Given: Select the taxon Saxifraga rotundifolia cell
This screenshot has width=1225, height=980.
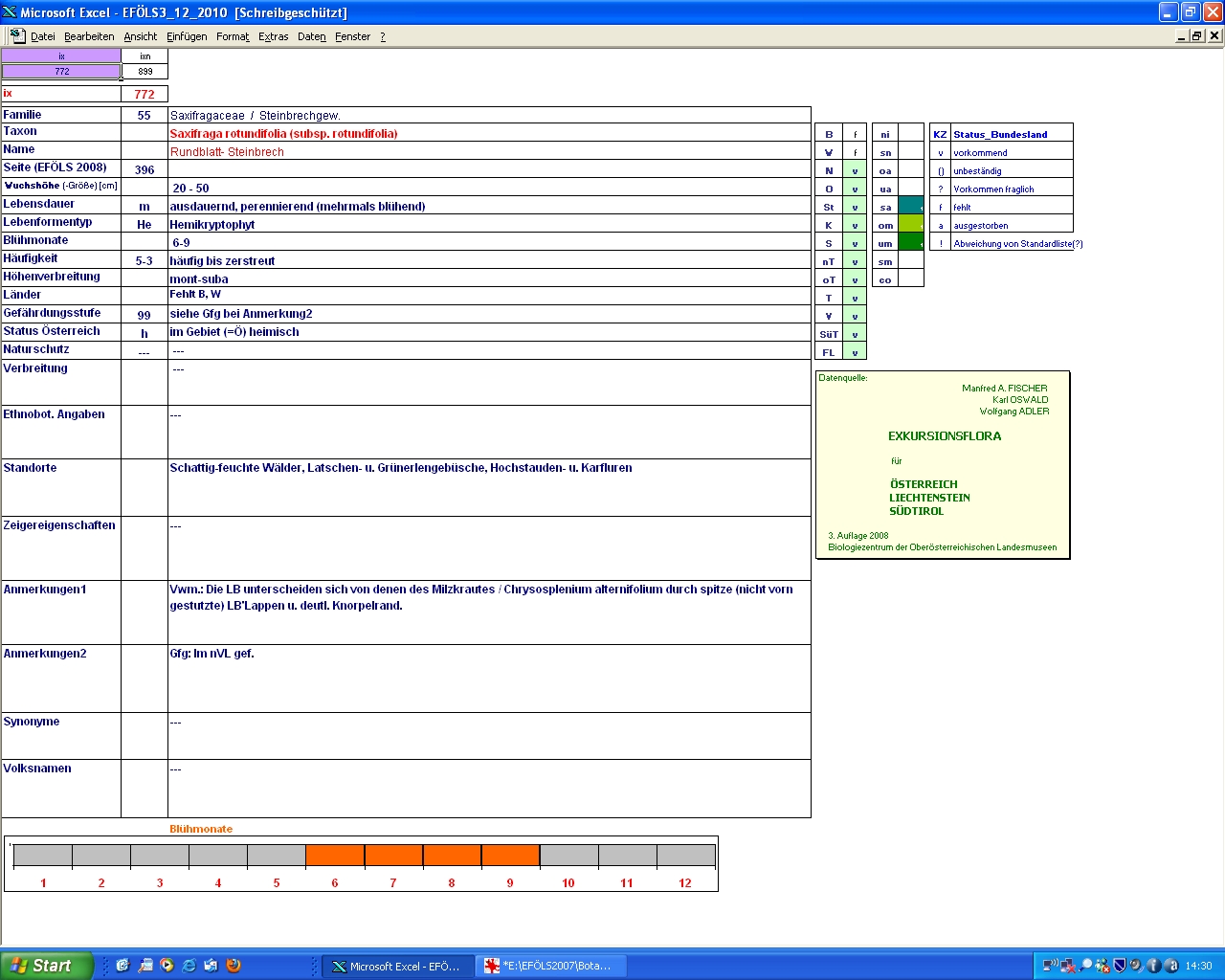Looking at the screenshot, I should point(489,133).
